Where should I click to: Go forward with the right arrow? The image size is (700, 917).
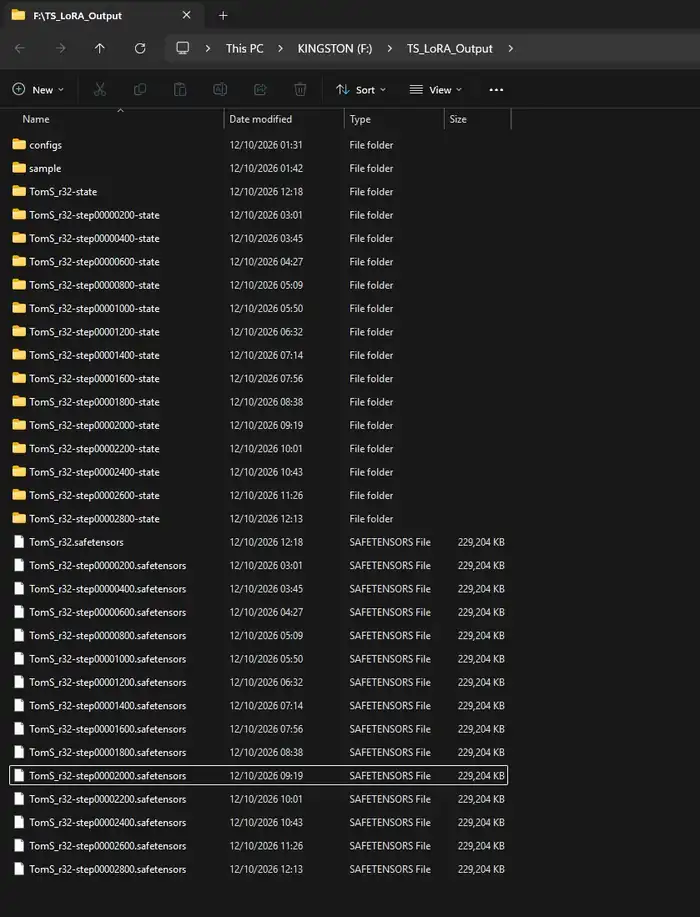pos(60,49)
